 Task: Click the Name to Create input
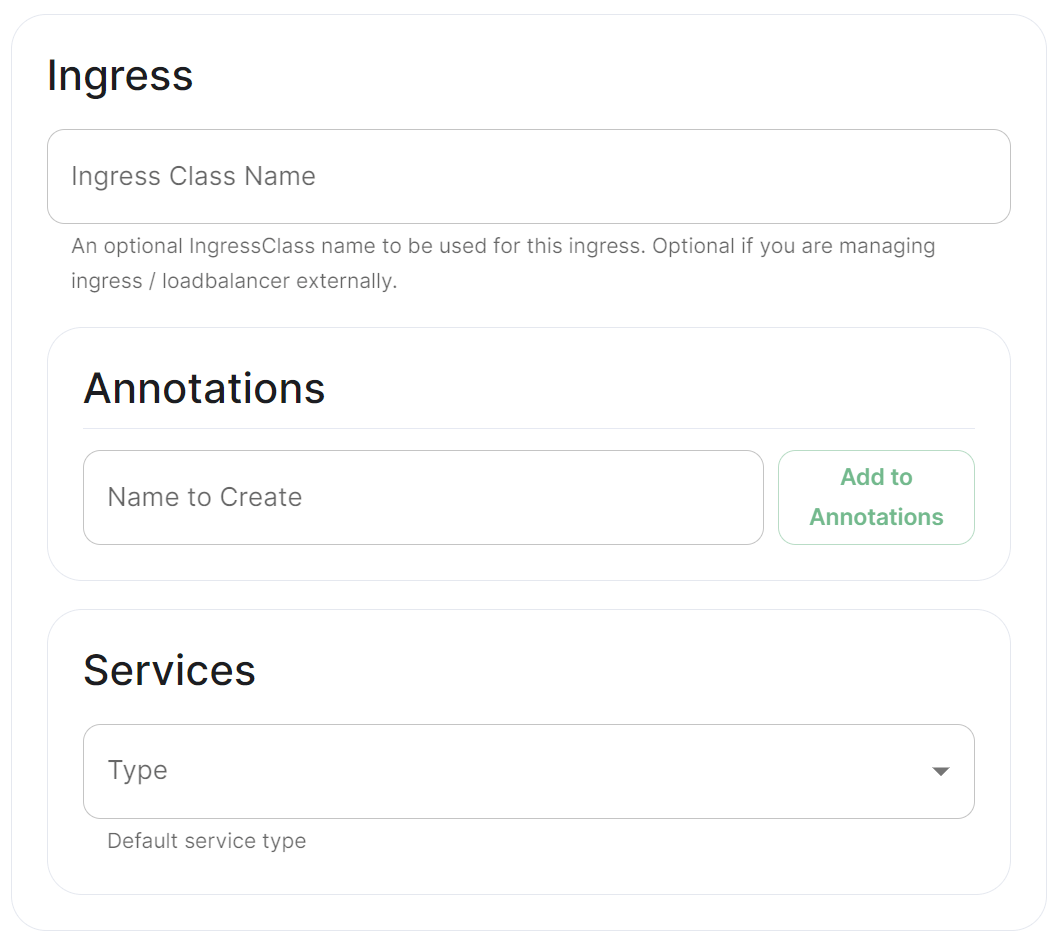click(423, 497)
